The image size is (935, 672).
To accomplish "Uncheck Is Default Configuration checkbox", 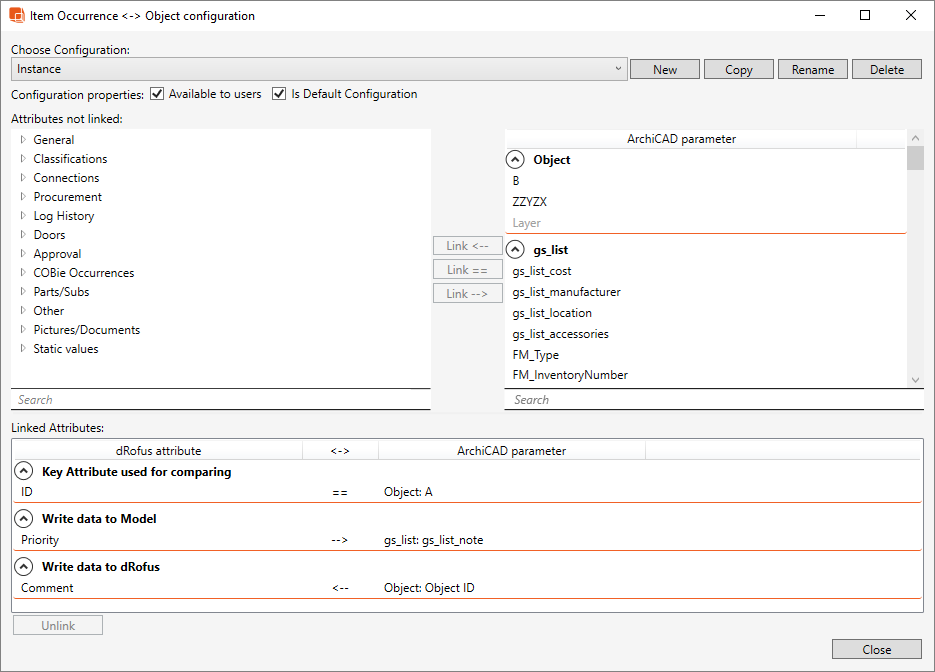I will pos(279,94).
